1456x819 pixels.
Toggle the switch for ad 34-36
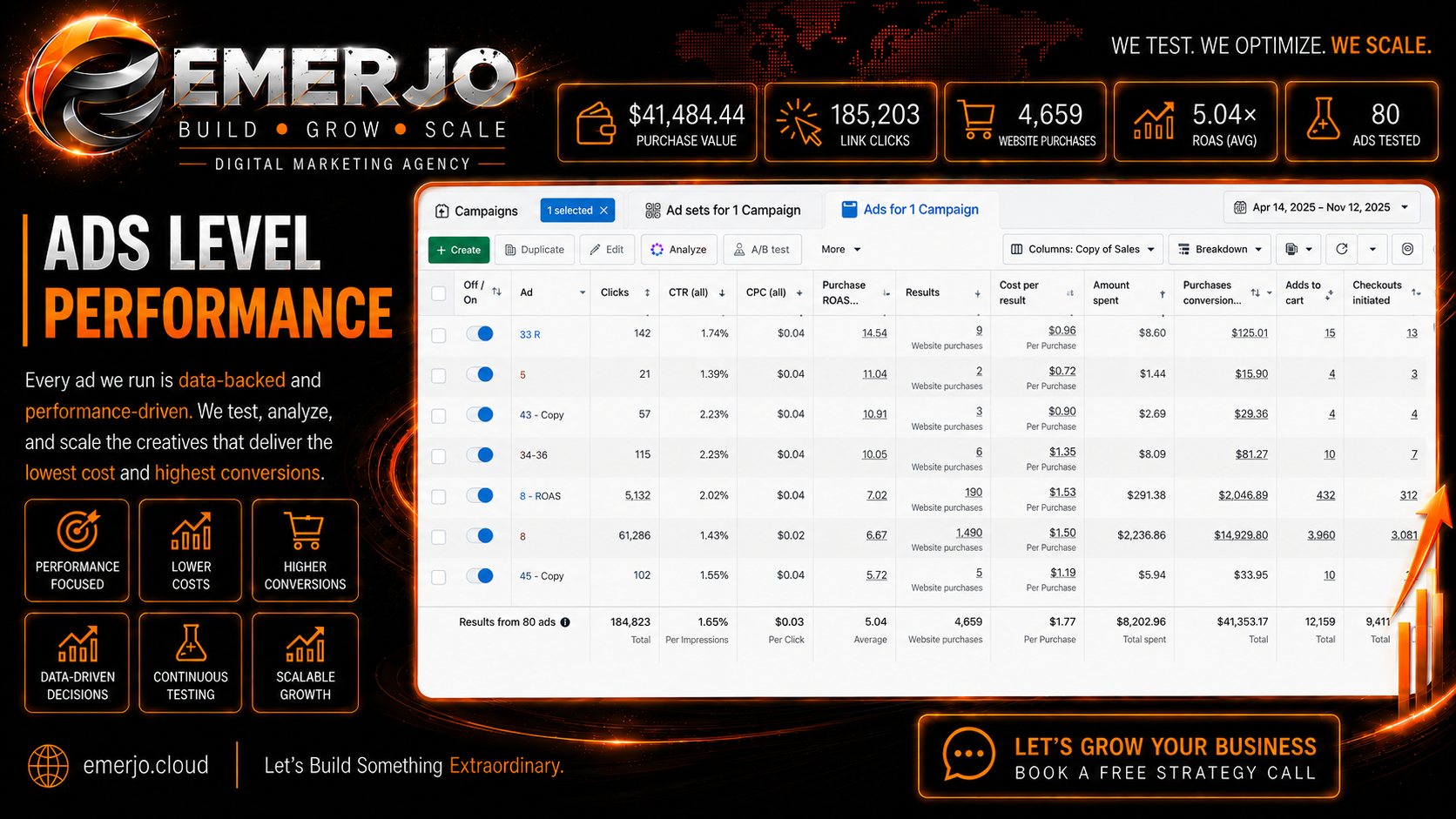(480, 454)
